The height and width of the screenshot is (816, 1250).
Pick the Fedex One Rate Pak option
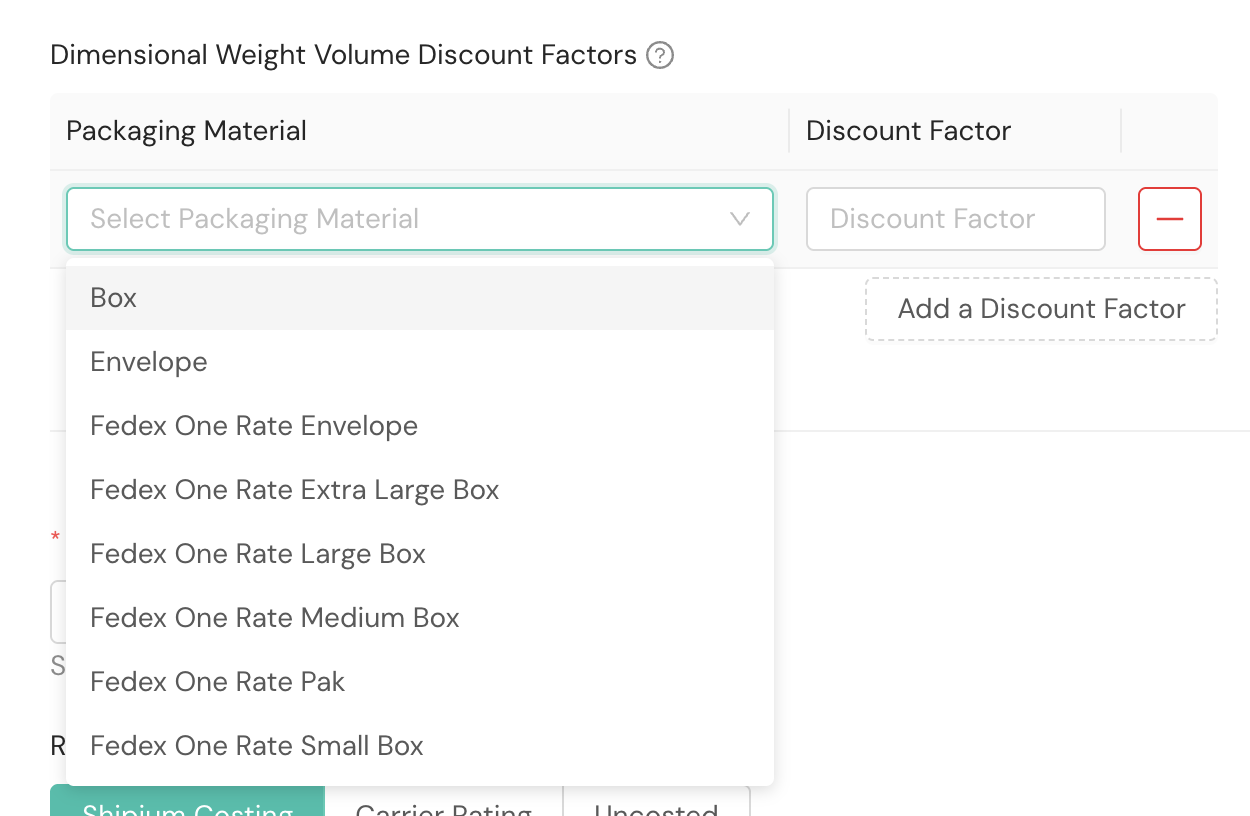218,682
